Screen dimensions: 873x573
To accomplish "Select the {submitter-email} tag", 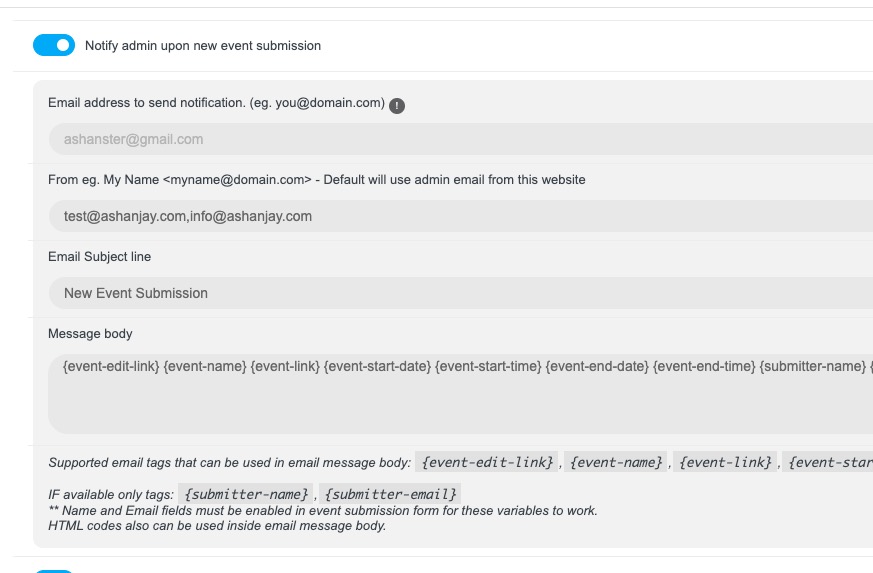I will 390,494.
